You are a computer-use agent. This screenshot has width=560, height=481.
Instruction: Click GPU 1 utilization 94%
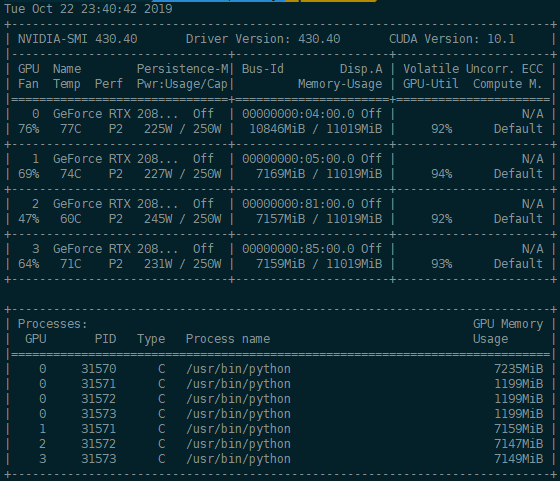441,174
